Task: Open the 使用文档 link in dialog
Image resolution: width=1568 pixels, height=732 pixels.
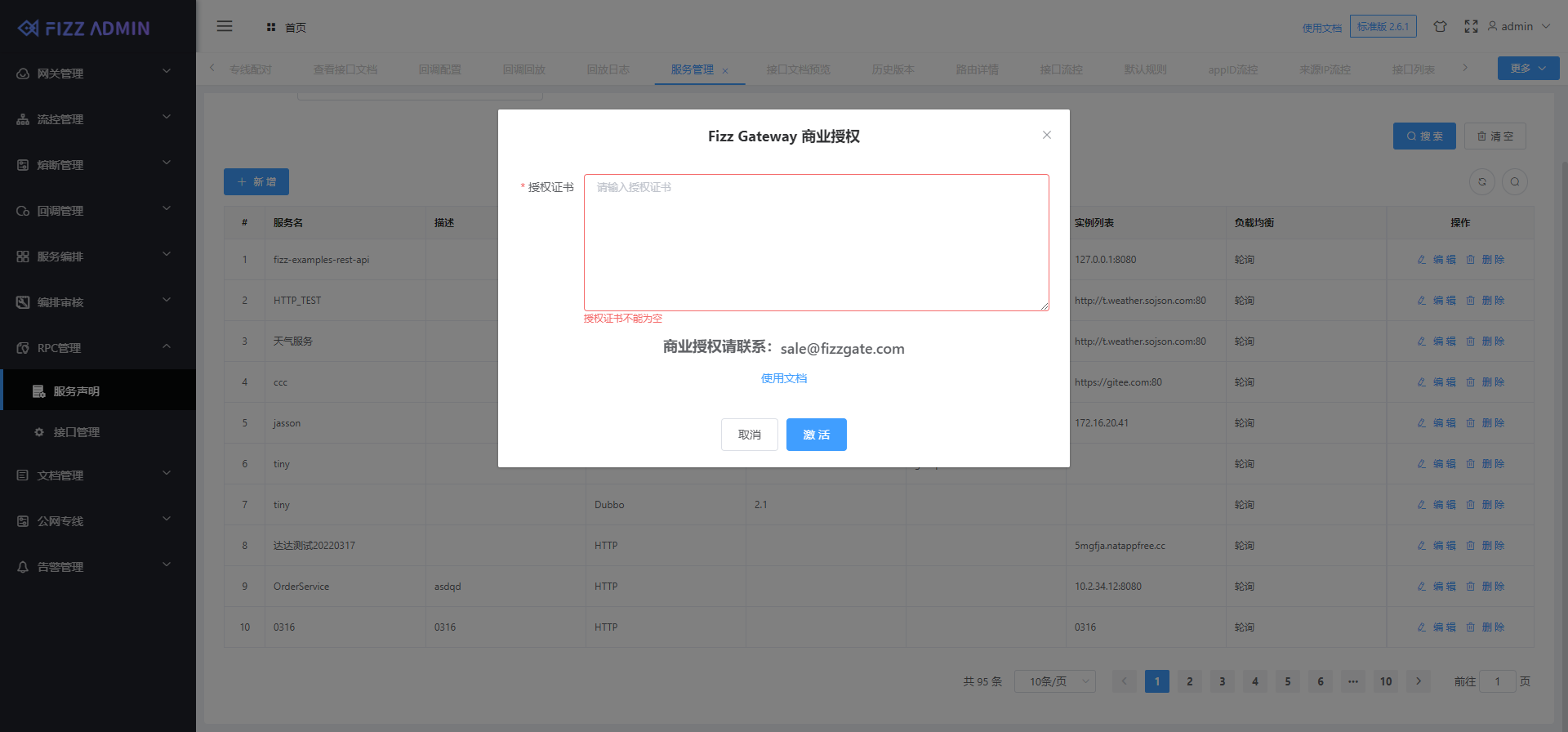Action: (784, 378)
